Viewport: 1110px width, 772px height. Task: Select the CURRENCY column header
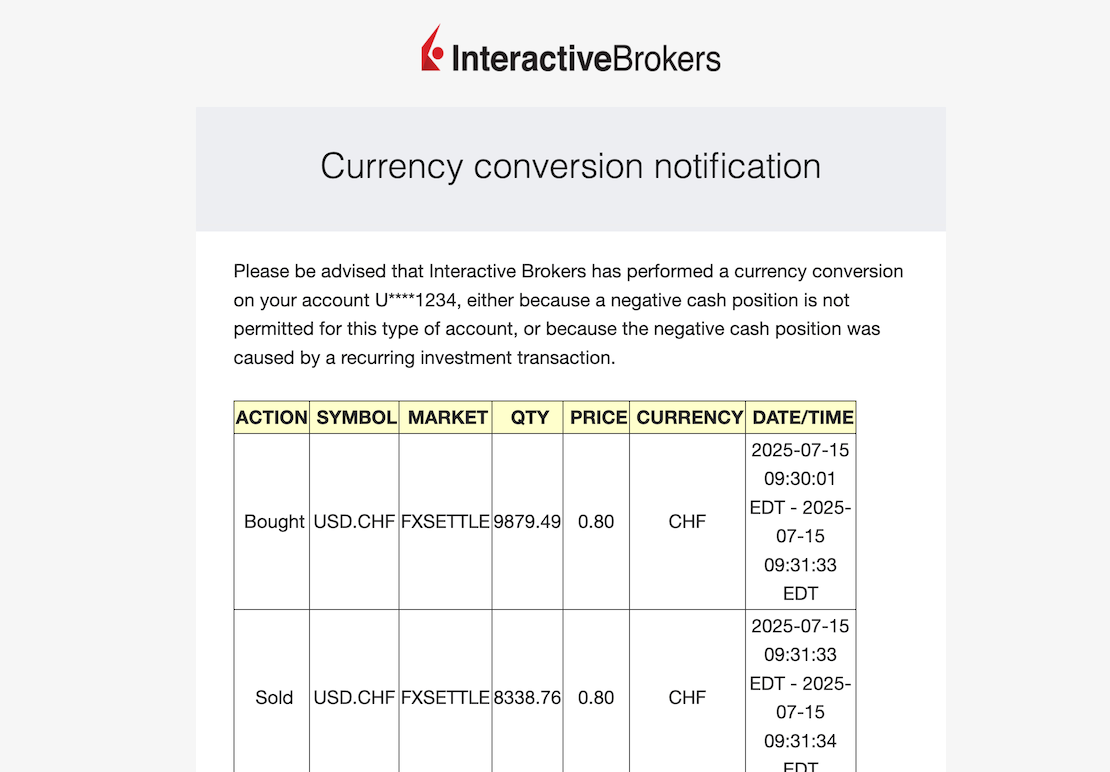pyautogui.click(x=689, y=418)
